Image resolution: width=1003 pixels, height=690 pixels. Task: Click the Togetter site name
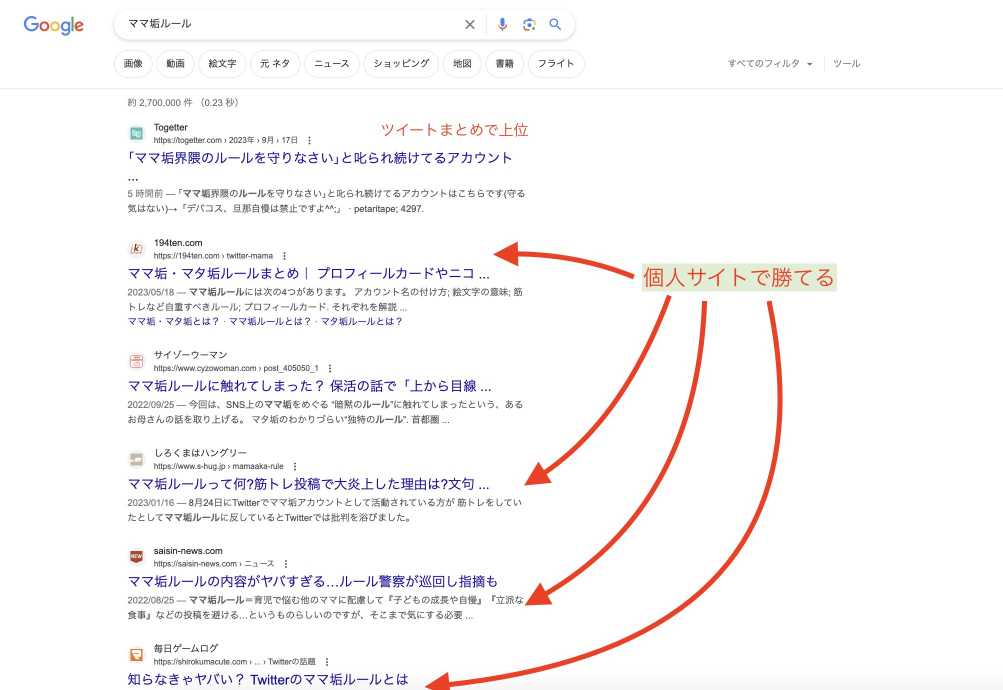(171, 127)
